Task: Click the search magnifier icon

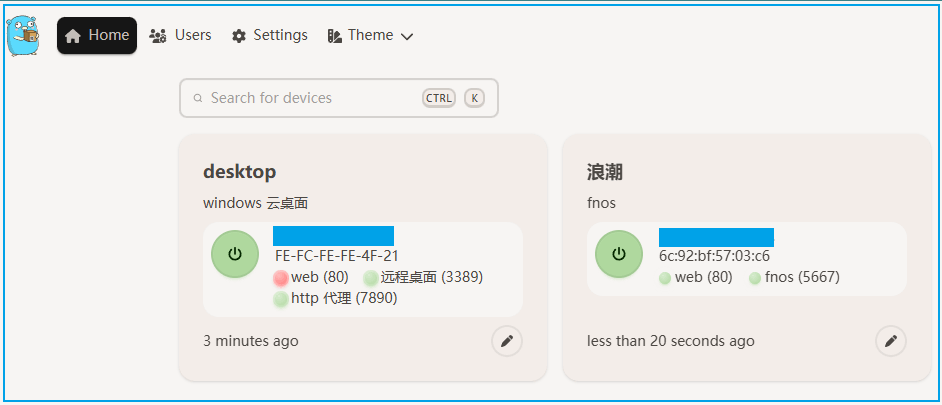Action: click(198, 98)
